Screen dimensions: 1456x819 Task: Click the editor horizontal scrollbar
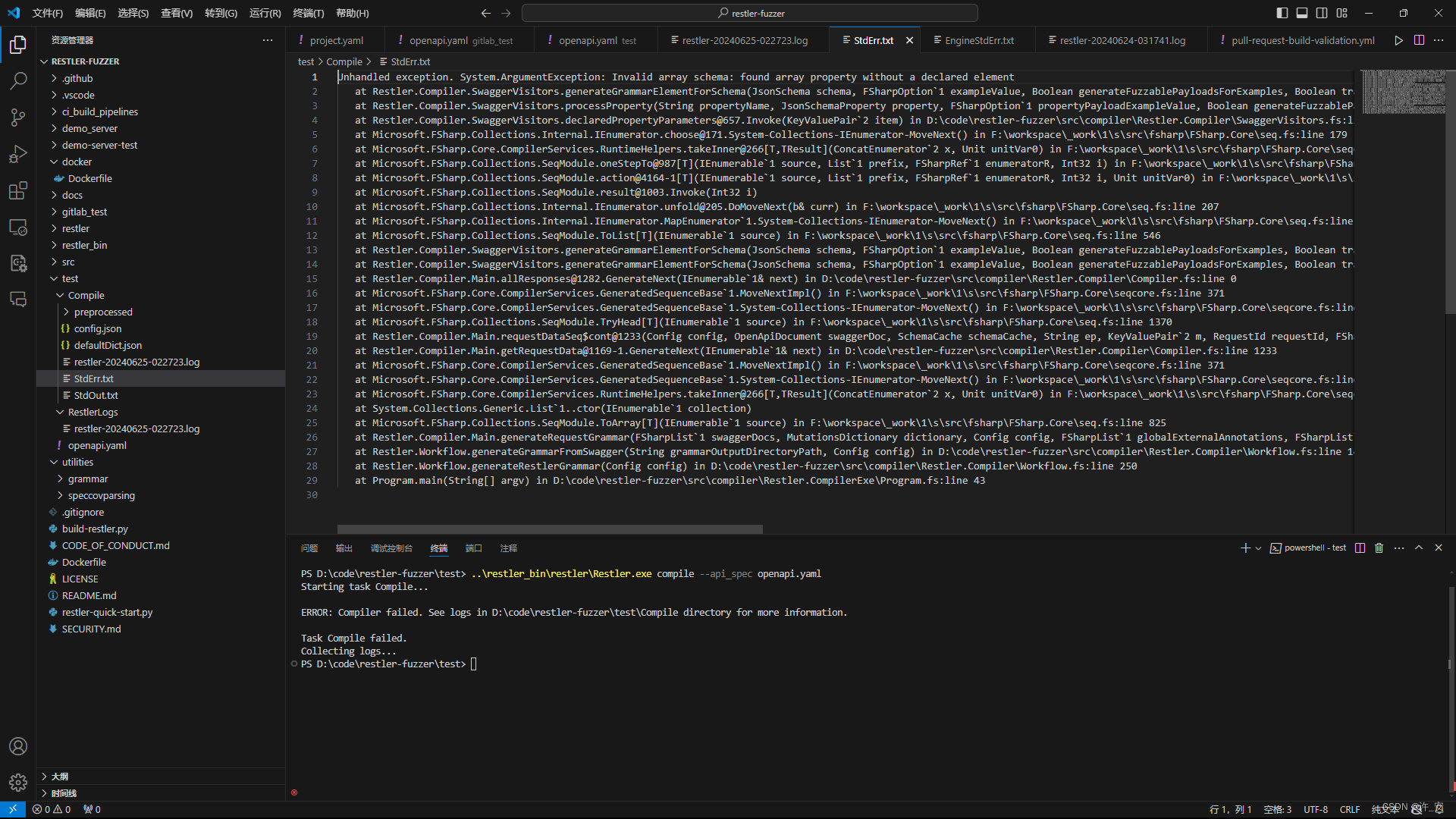click(550, 529)
